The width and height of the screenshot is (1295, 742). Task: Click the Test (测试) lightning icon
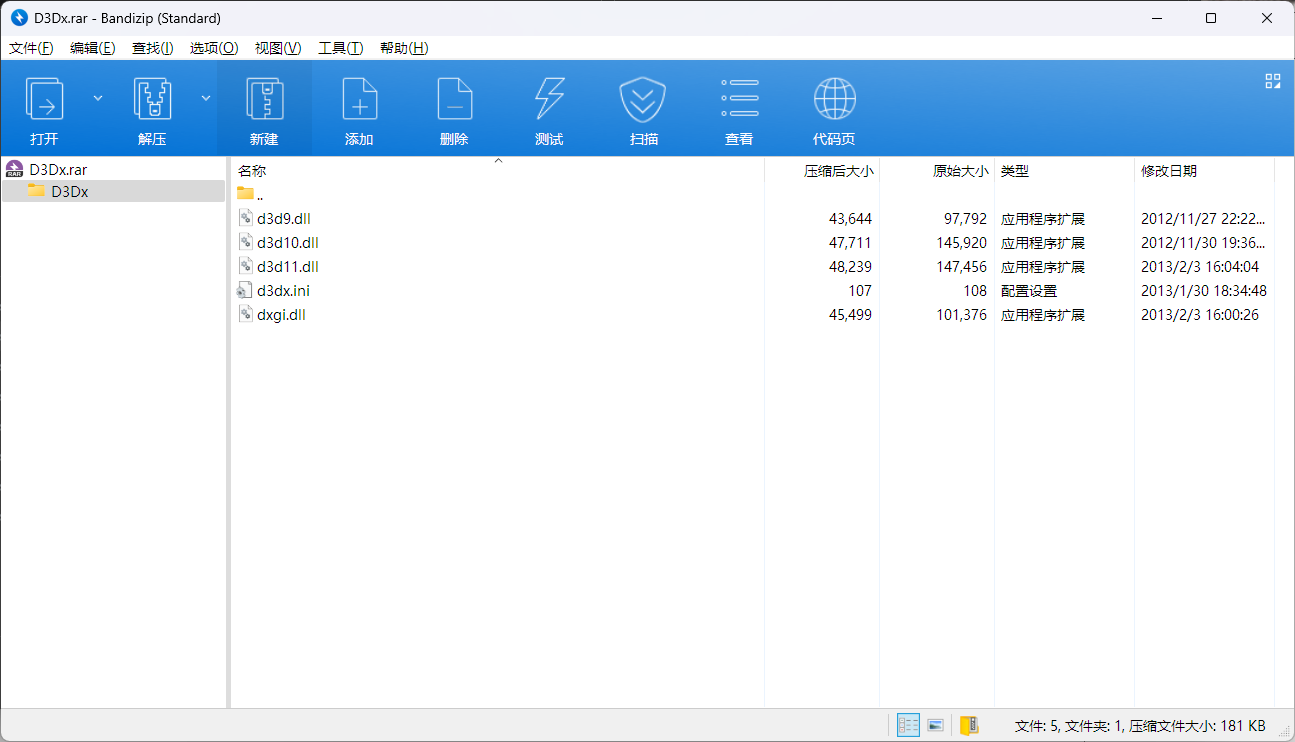(549, 99)
